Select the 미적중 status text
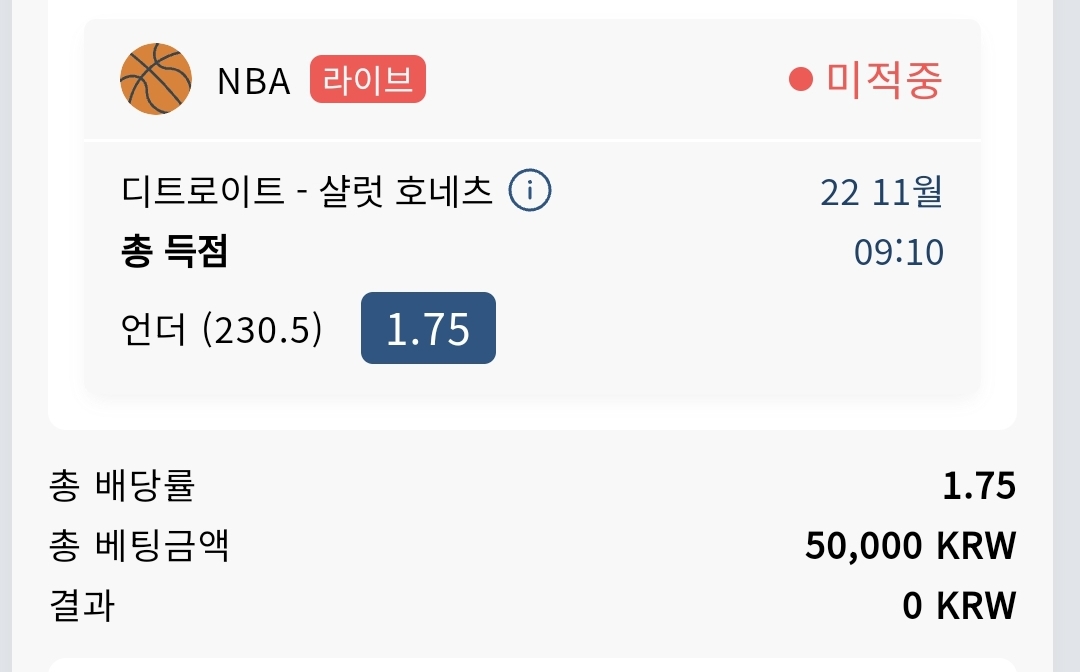The height and width of the screenshot is (672, 1080). [x=884, y=80]
